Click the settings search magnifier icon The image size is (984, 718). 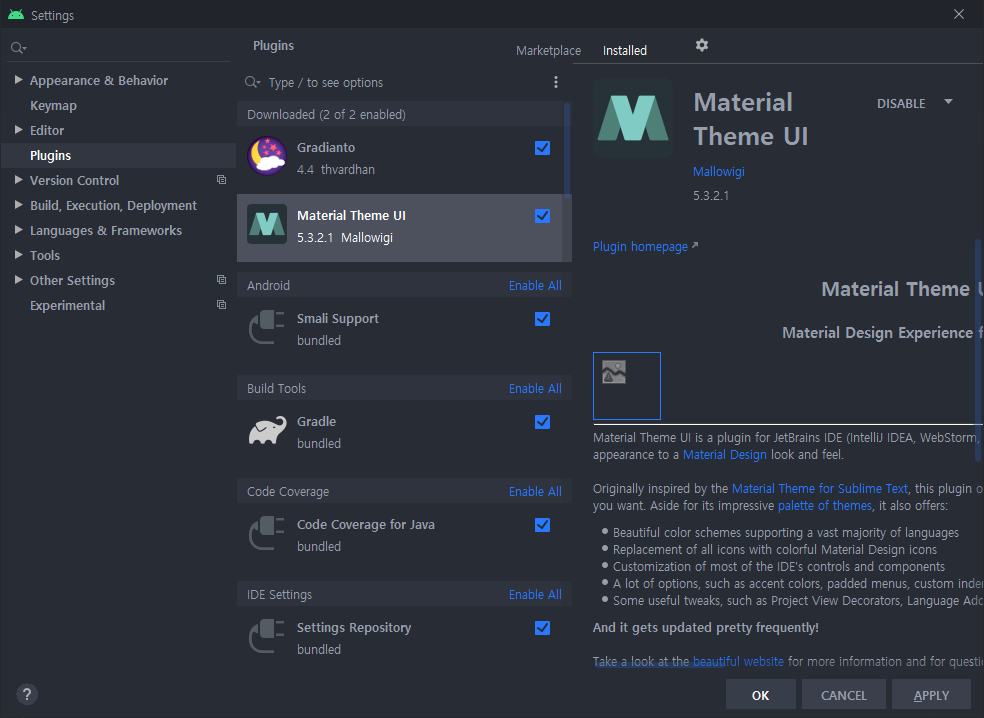coord(18,48)
